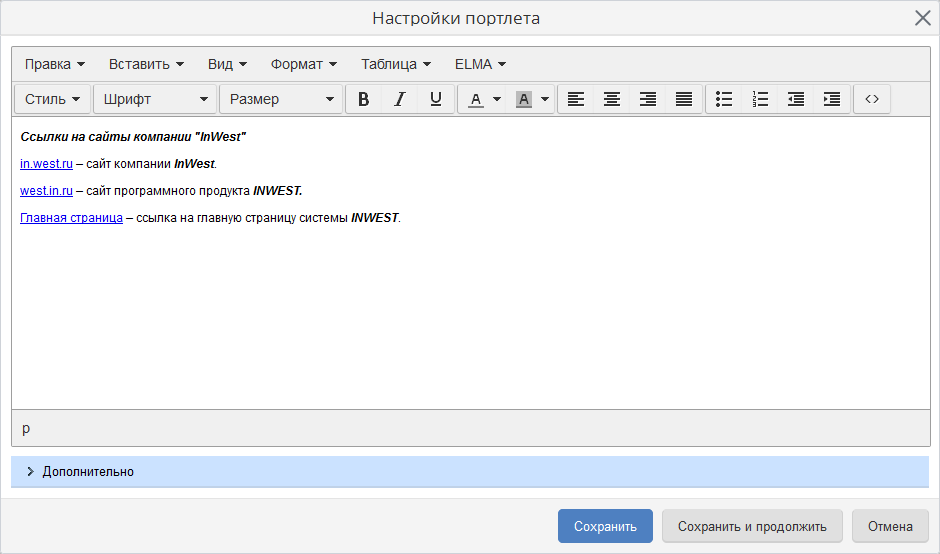Click text 'ссылка на главную страницу системы'

point(242,218)
